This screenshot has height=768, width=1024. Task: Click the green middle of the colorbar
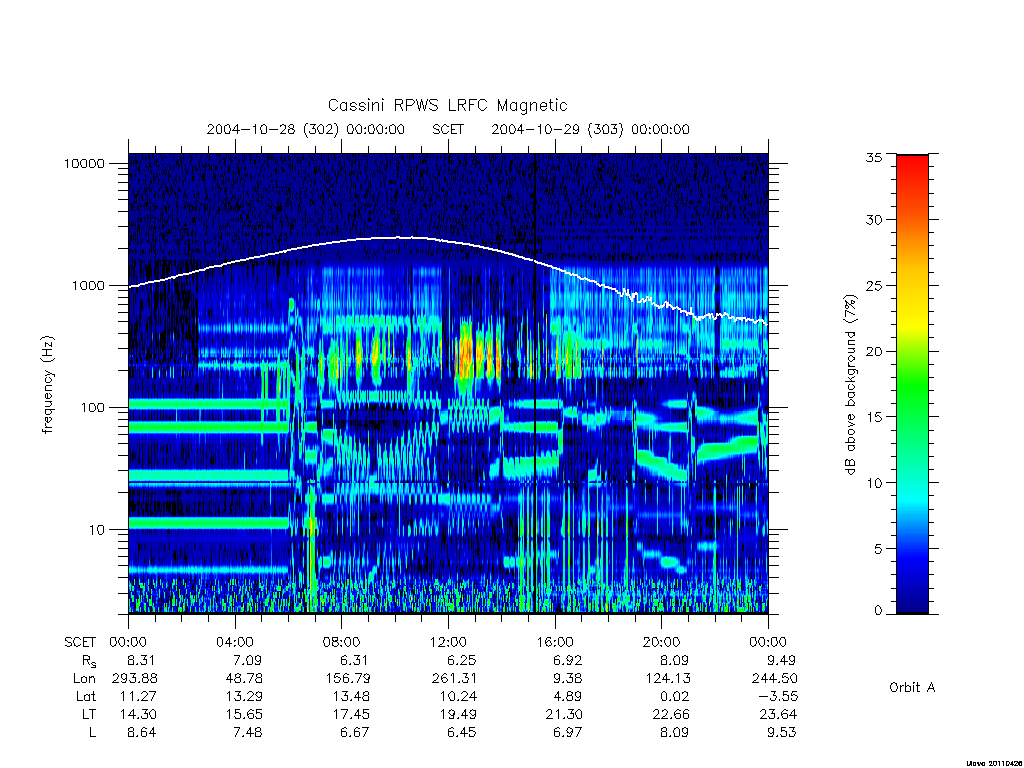(912, 385)
